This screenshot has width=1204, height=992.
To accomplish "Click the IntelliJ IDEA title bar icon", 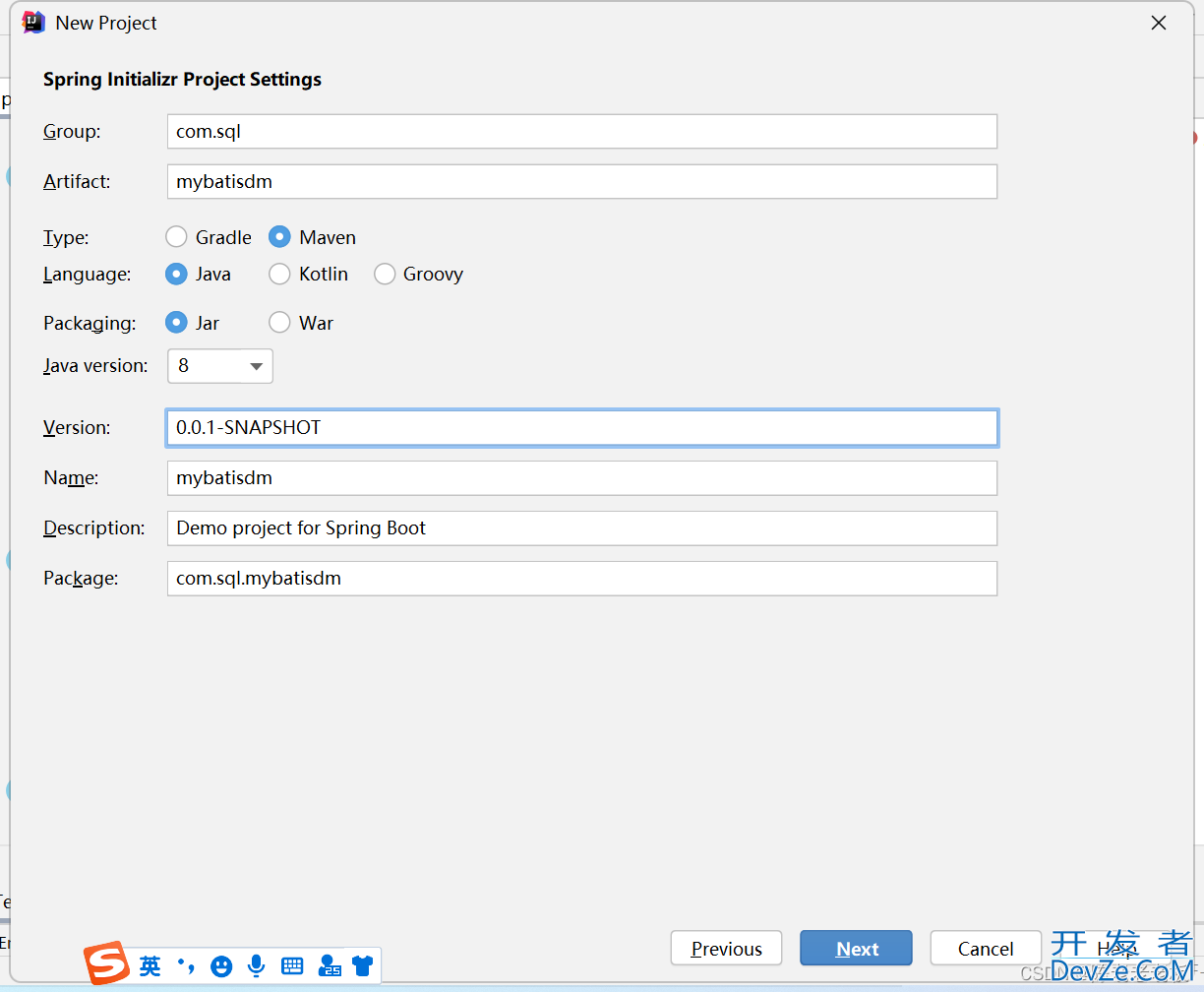I will tap(33, 23).
